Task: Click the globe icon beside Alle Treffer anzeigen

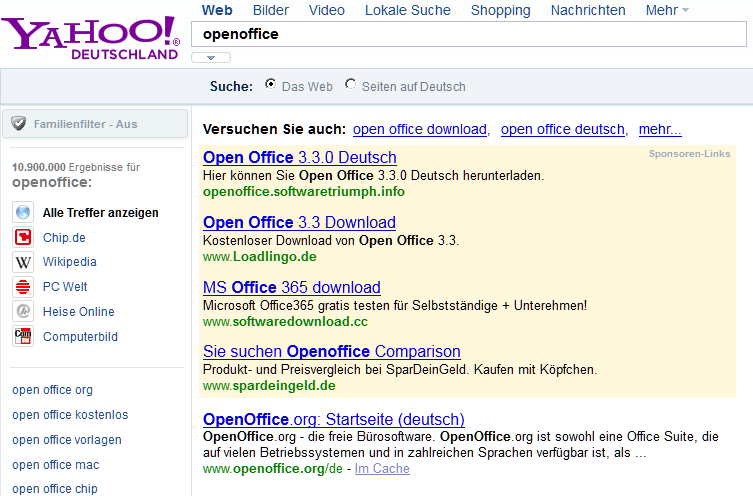Action: click(23, 212)
